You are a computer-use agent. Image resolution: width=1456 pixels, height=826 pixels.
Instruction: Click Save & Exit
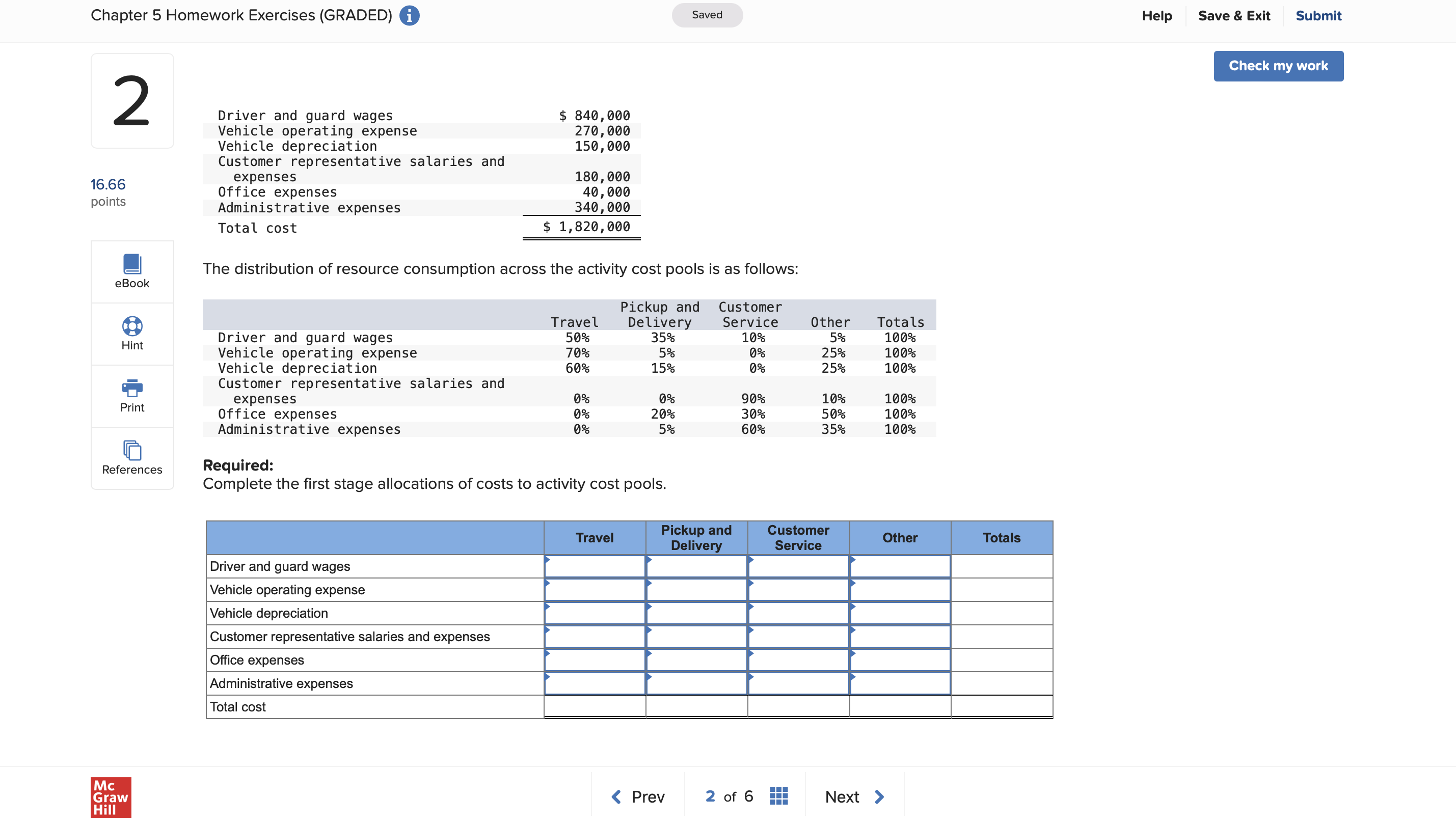coord(1234,15)
